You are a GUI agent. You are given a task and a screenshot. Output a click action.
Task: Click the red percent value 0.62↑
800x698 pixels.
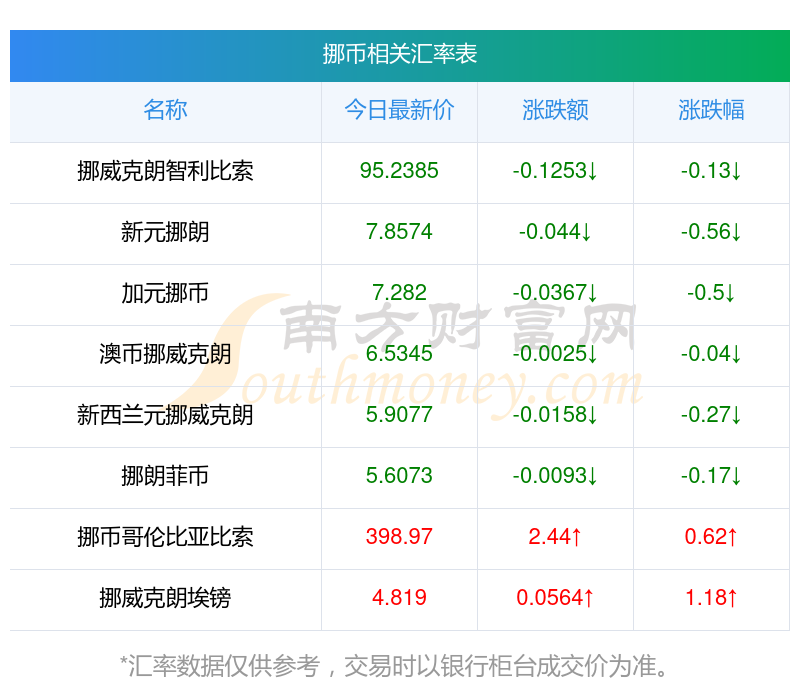(711, 537)
